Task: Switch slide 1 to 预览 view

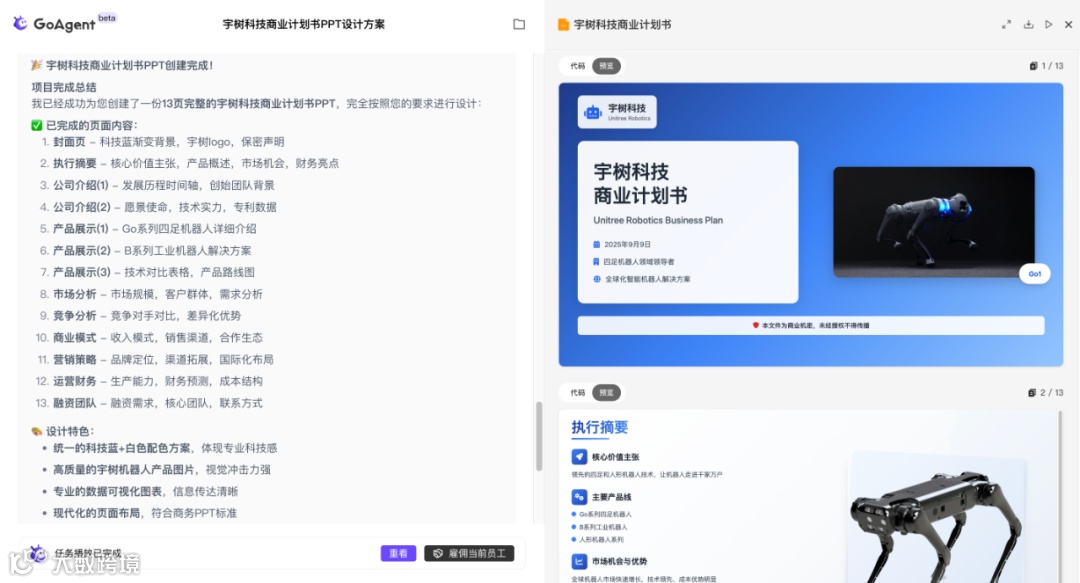Action: point(606,66)
